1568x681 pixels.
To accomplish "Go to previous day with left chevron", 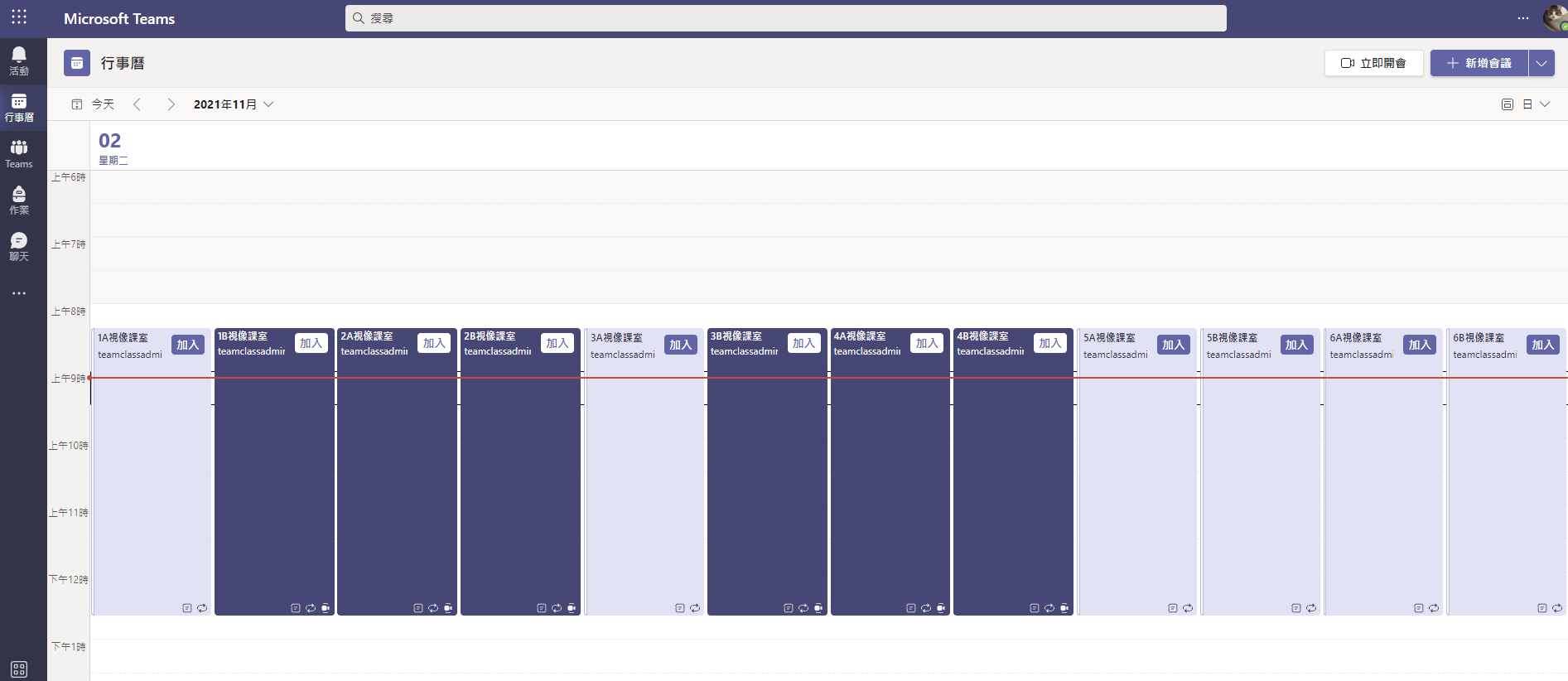I will 138,104.
